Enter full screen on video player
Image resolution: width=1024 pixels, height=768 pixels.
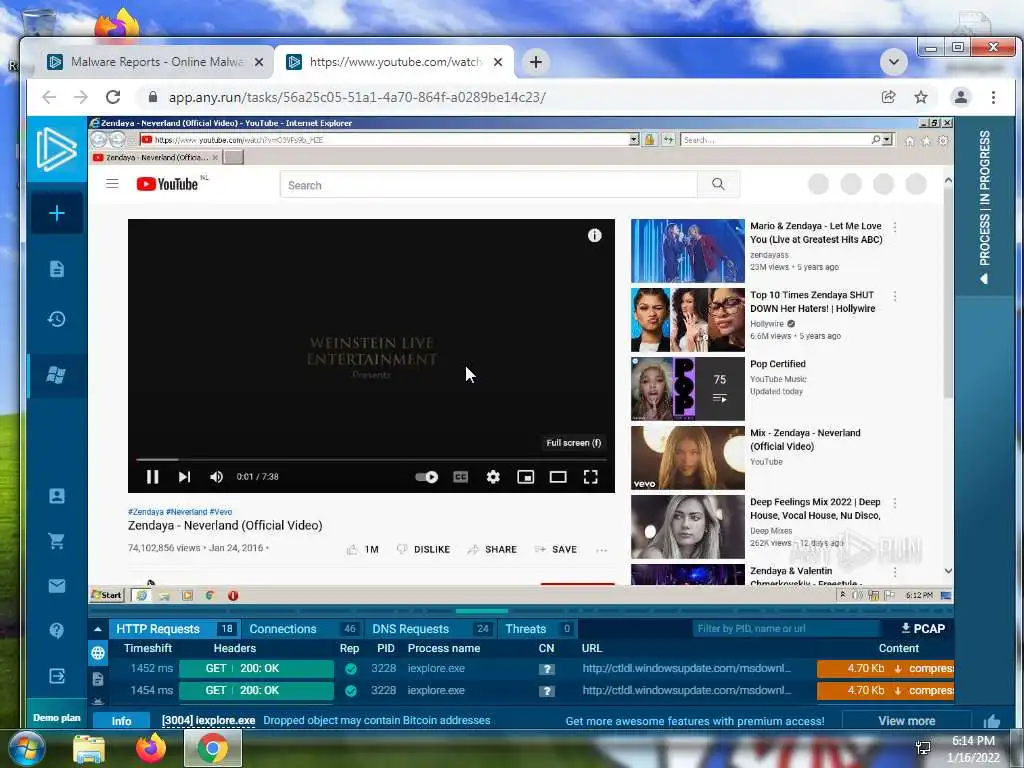tap(590, 477)
